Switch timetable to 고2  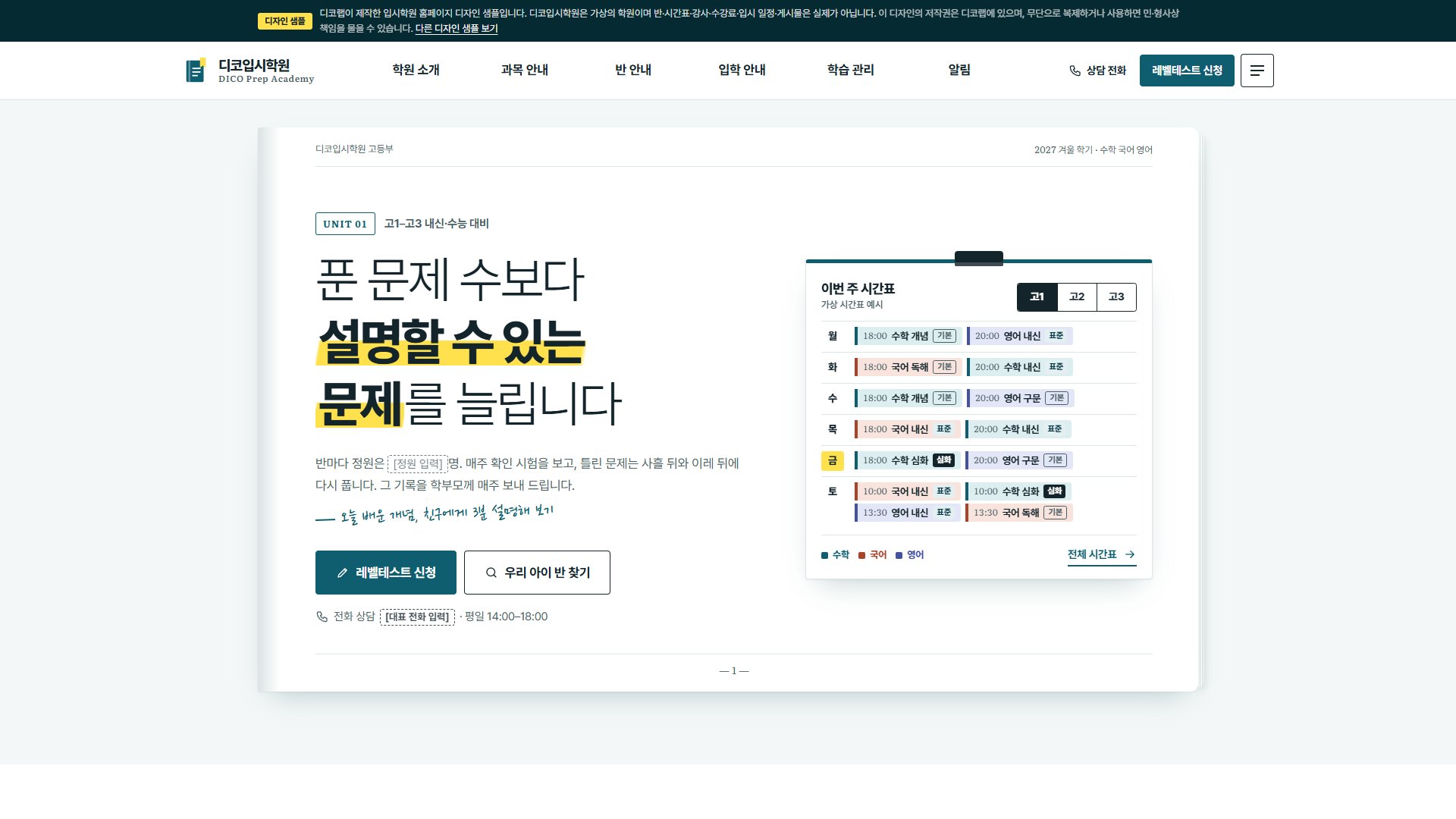(1077, 297)
